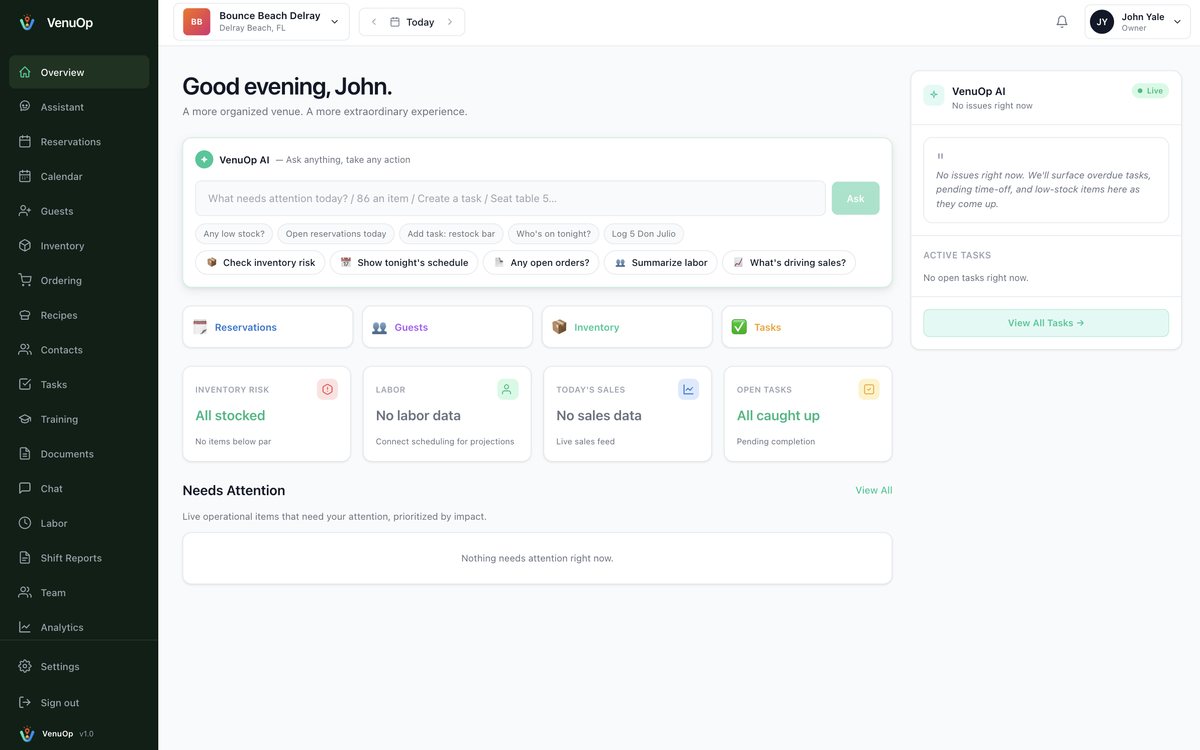The width and height of the screenshot is (1200, 750).
Task: Click the Today's Sales chart icon
Action: tap(688, 389)
